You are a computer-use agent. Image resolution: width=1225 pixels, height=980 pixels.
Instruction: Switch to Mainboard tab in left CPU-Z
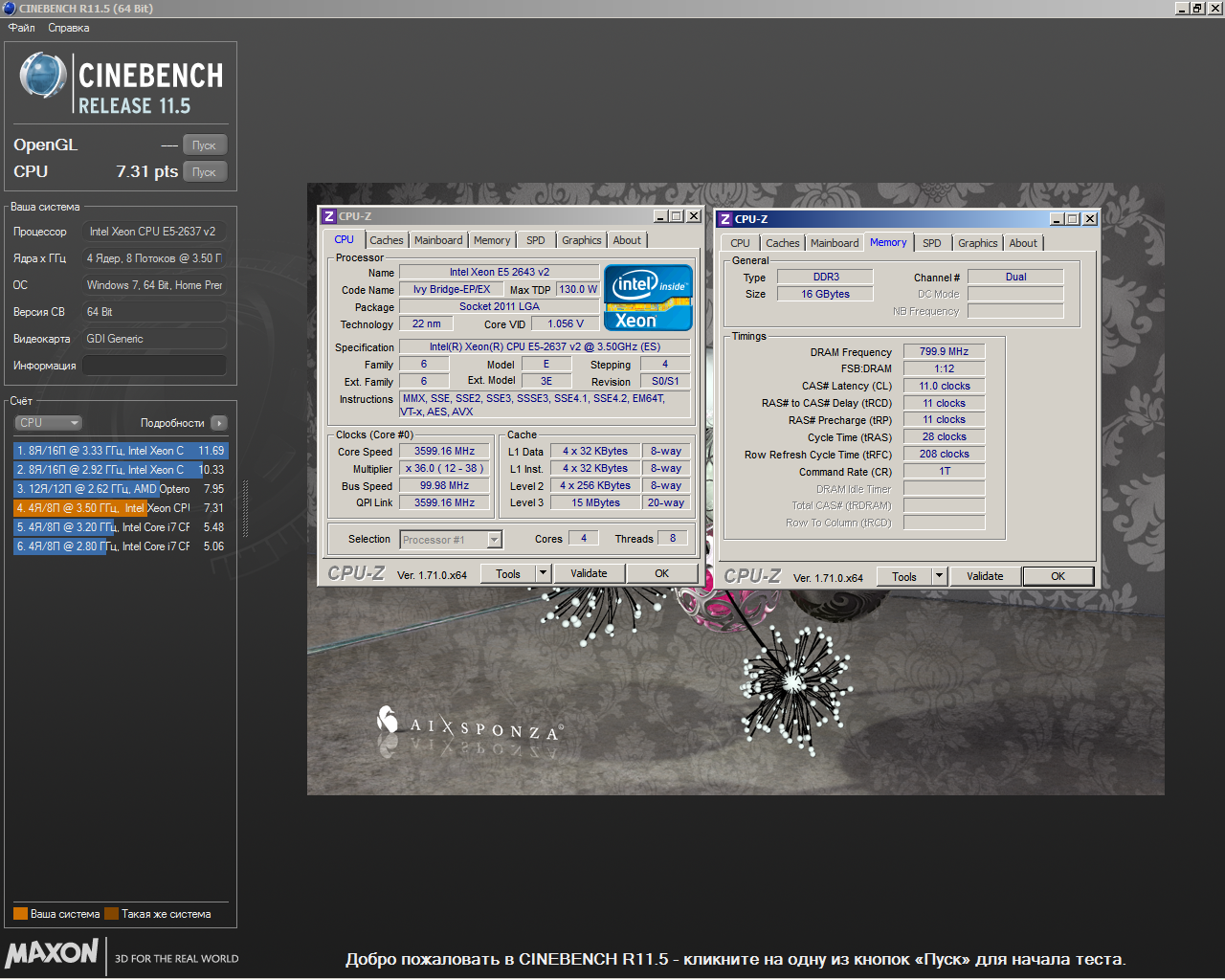[438, 240]
